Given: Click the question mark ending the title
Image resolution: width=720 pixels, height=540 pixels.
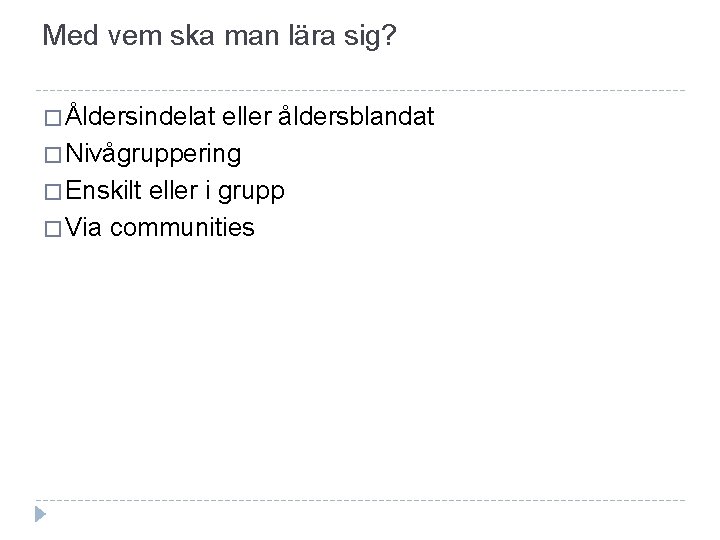Looking at the screenshot, I should [388, 37].
